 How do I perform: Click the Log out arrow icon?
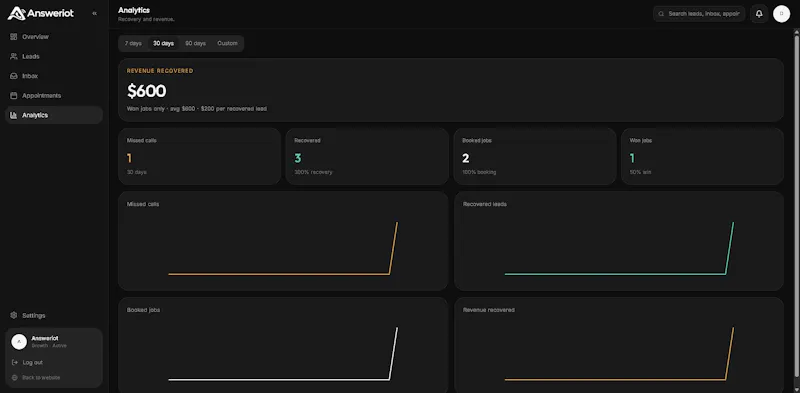(15, 362)
